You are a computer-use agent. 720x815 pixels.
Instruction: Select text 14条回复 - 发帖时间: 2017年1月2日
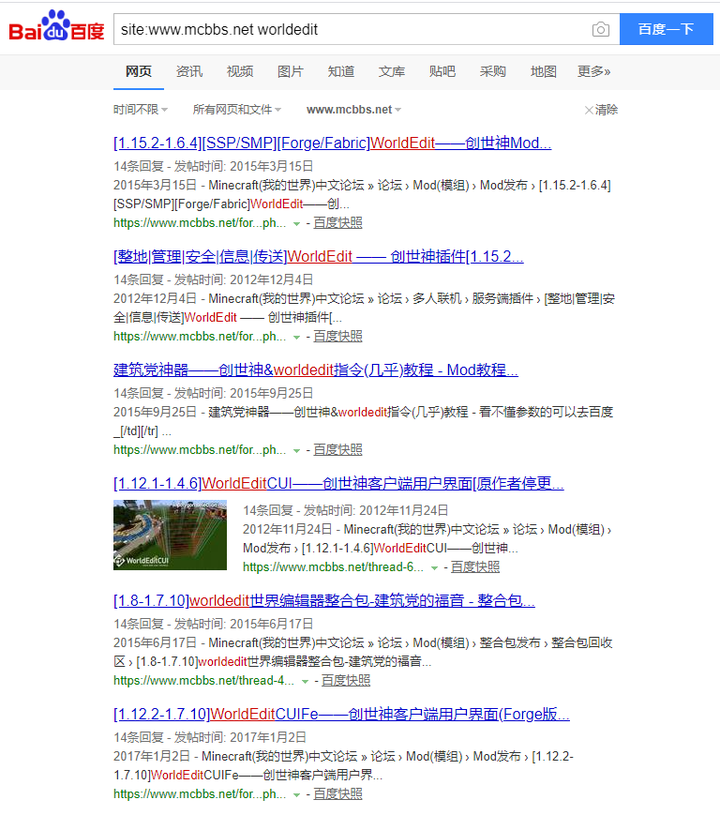(x=210, y=737)
